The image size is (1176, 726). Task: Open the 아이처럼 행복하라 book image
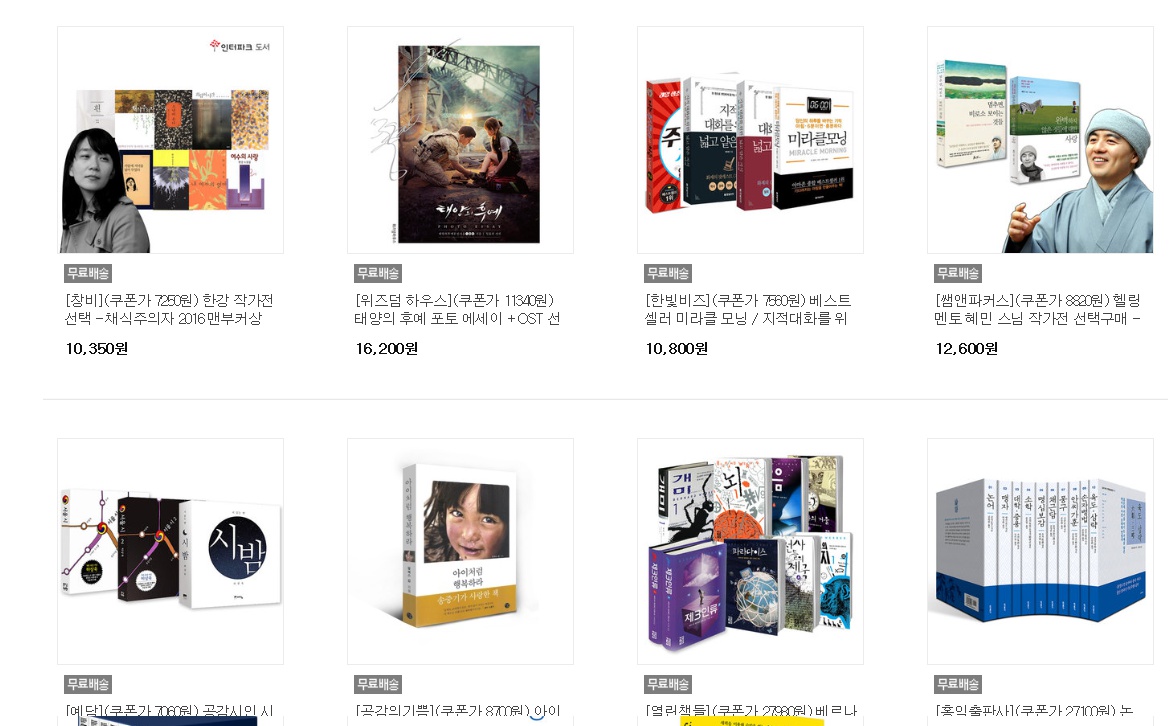click(x=460, y=551)
